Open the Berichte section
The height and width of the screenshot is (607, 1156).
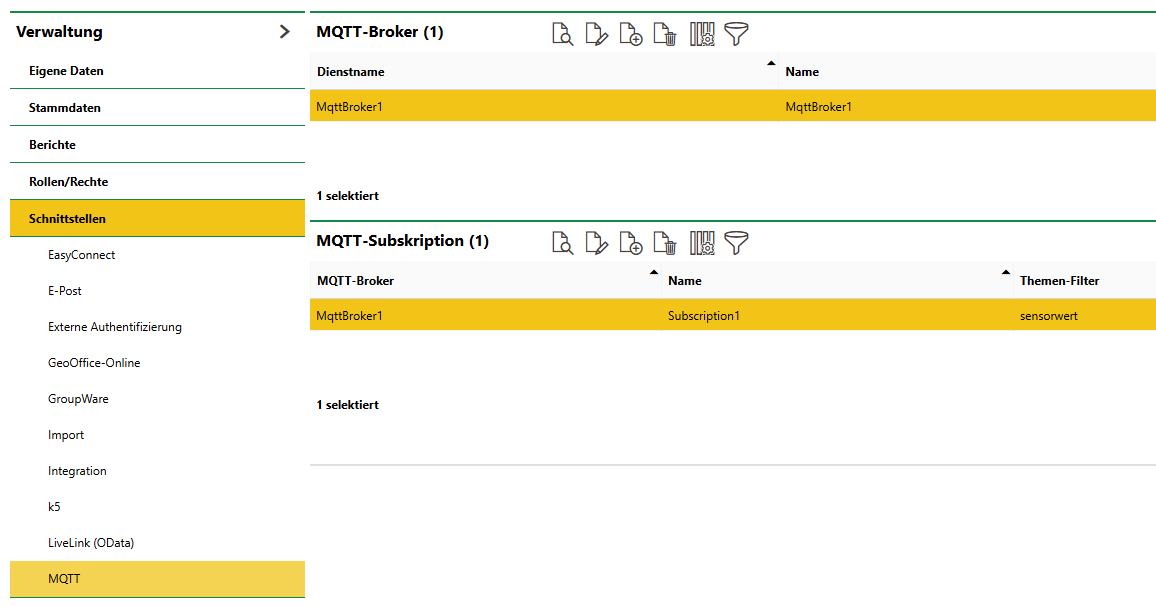[x=157, y=145]
